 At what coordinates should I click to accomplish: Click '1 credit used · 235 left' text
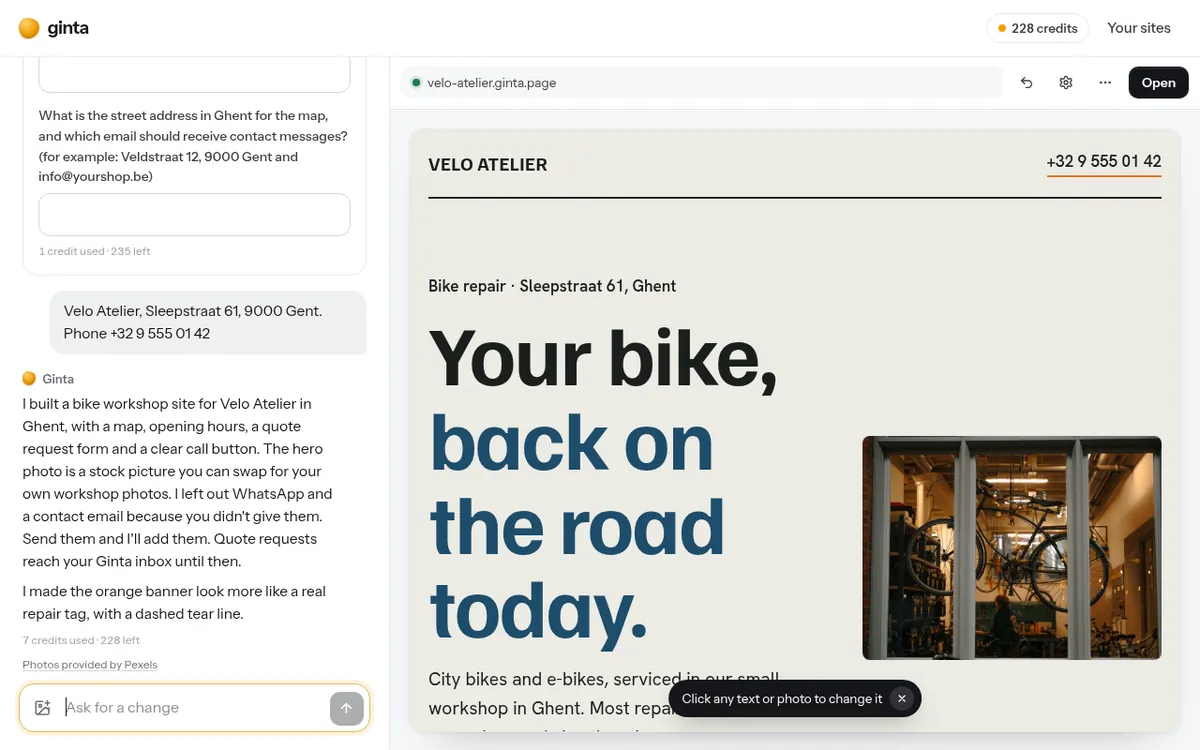click(x=95, y=251)
